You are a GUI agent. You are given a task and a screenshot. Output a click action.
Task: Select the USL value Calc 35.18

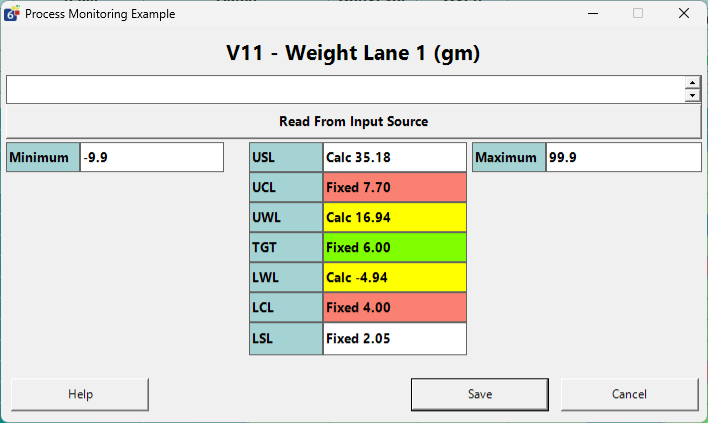tap(395, 157)
